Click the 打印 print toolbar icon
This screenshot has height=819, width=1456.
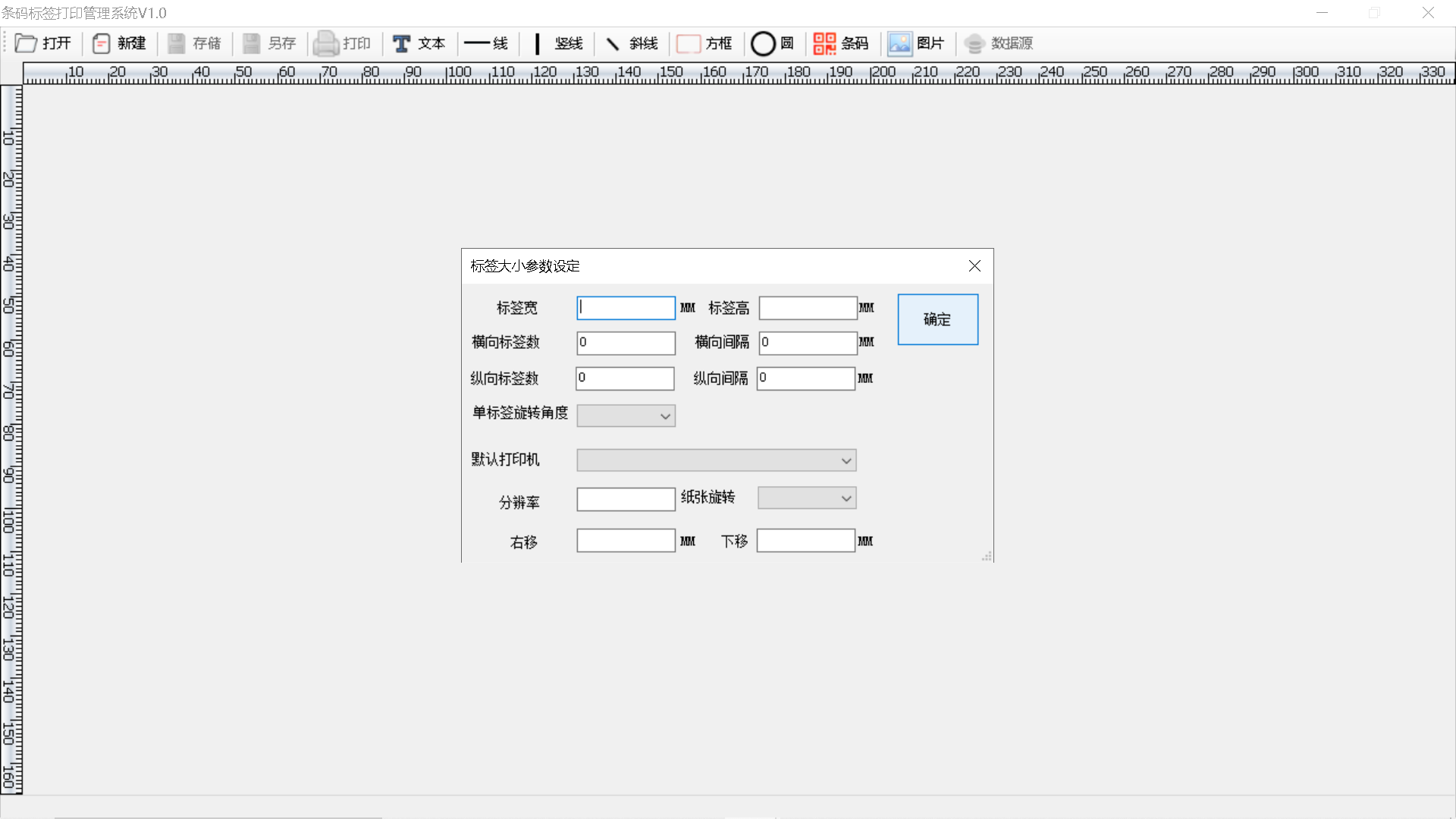[343, 43]
